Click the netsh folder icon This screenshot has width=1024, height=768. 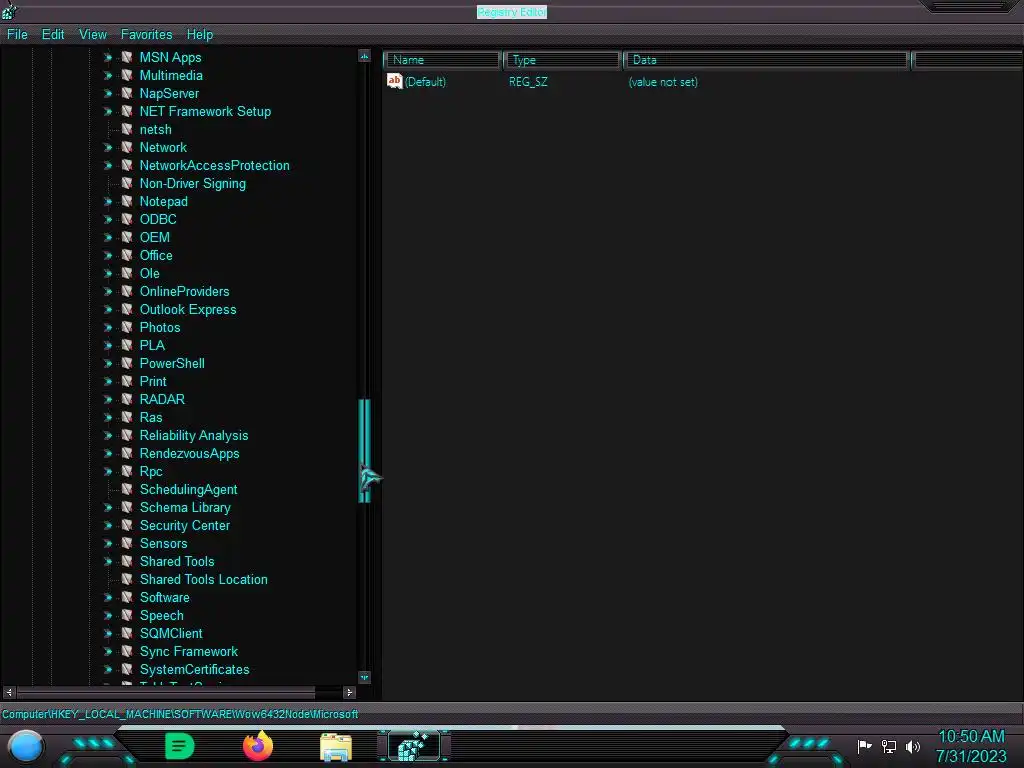(x=127, y=129)
